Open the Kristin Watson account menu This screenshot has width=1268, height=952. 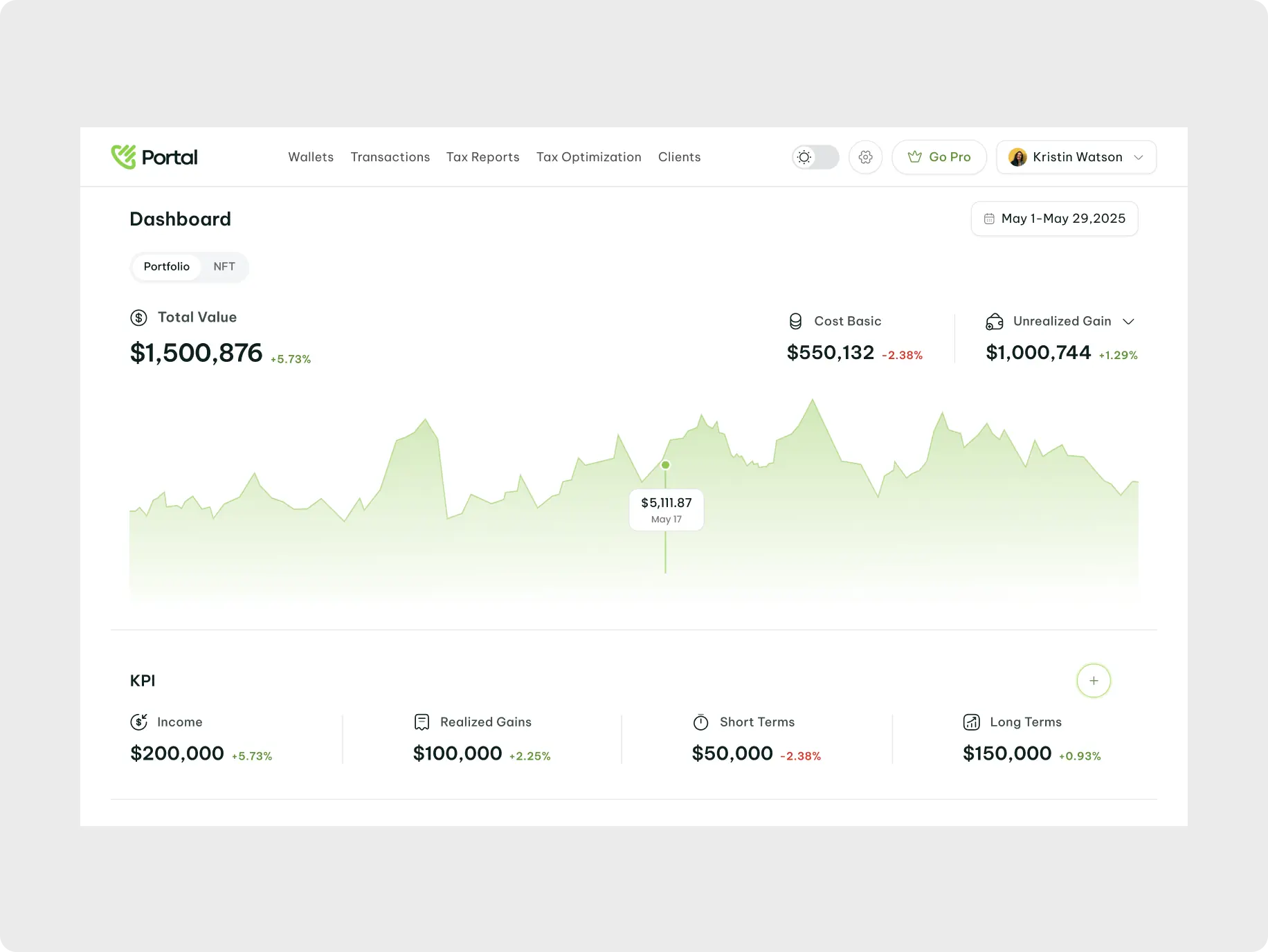click(x=1076, y=157)
